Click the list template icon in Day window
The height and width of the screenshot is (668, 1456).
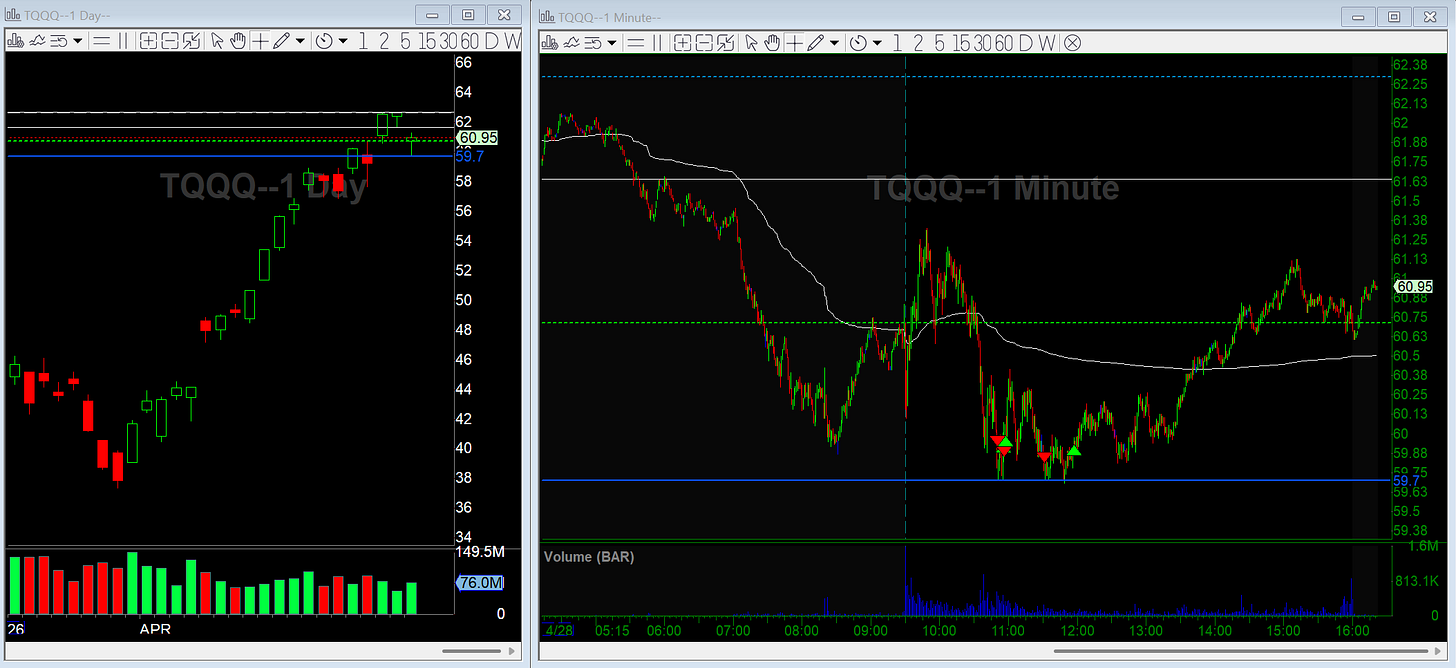(58, 41)
